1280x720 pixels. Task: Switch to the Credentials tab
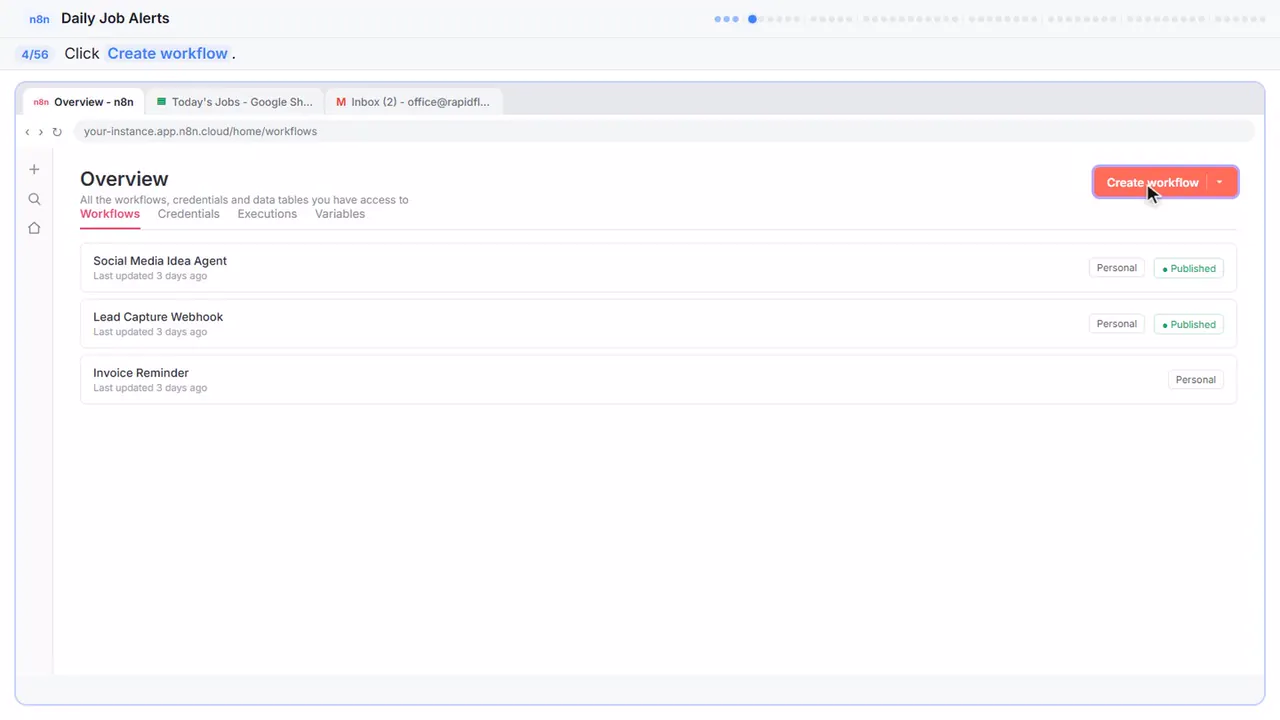point(188,214)
